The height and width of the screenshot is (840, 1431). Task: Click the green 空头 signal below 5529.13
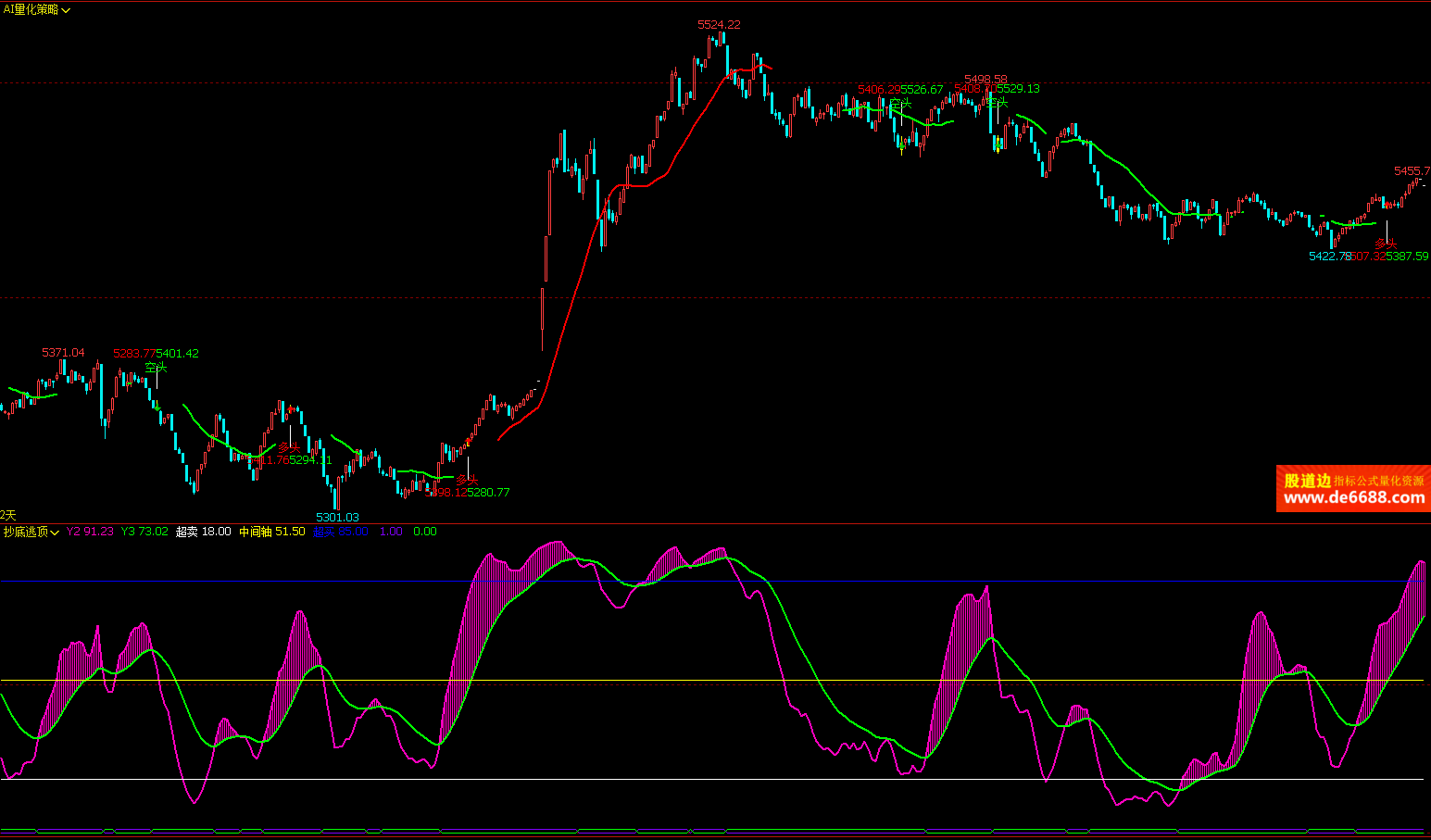pos(997,103)
